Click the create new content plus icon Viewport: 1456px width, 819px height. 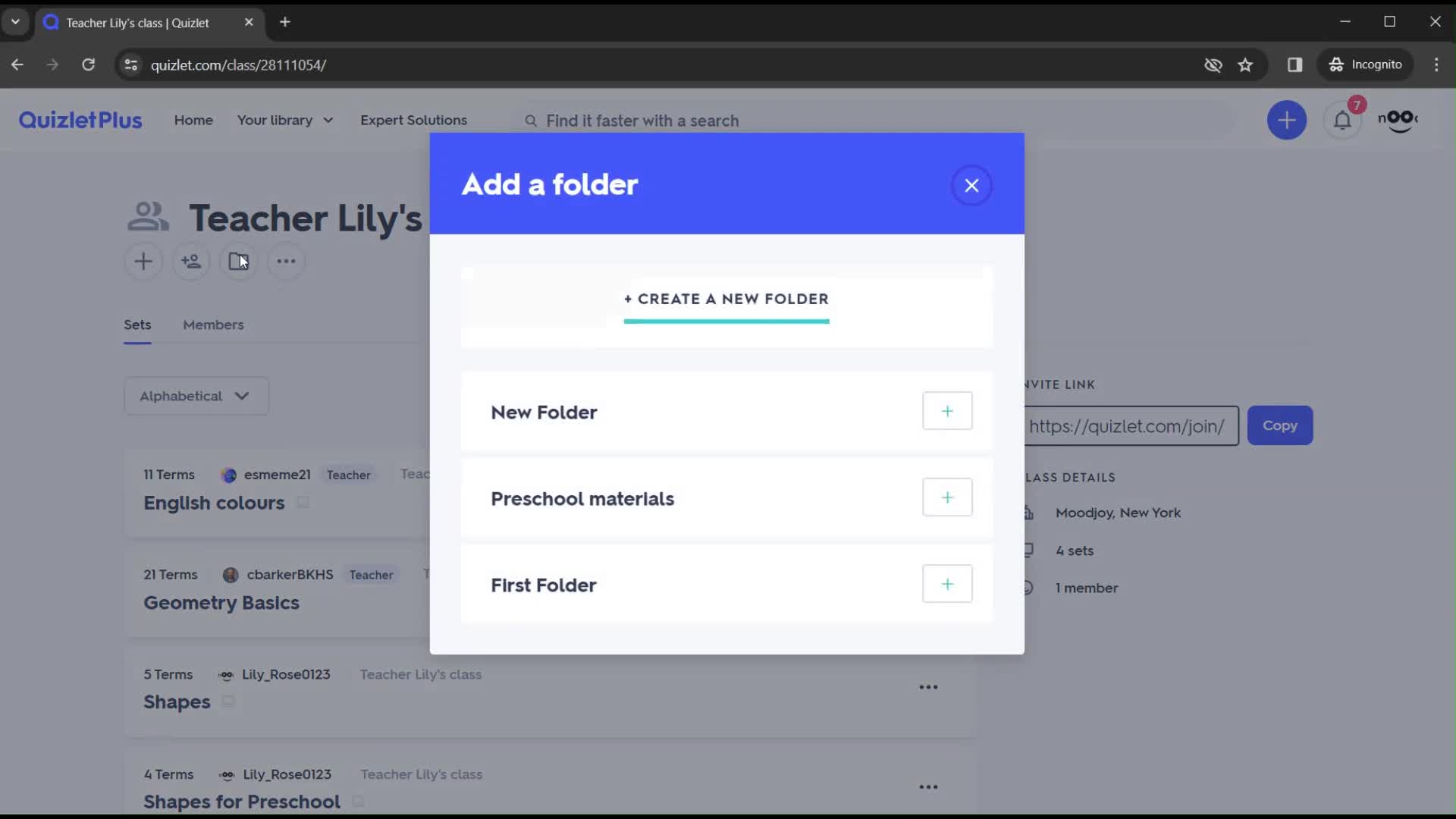(x=1287, y=119)
